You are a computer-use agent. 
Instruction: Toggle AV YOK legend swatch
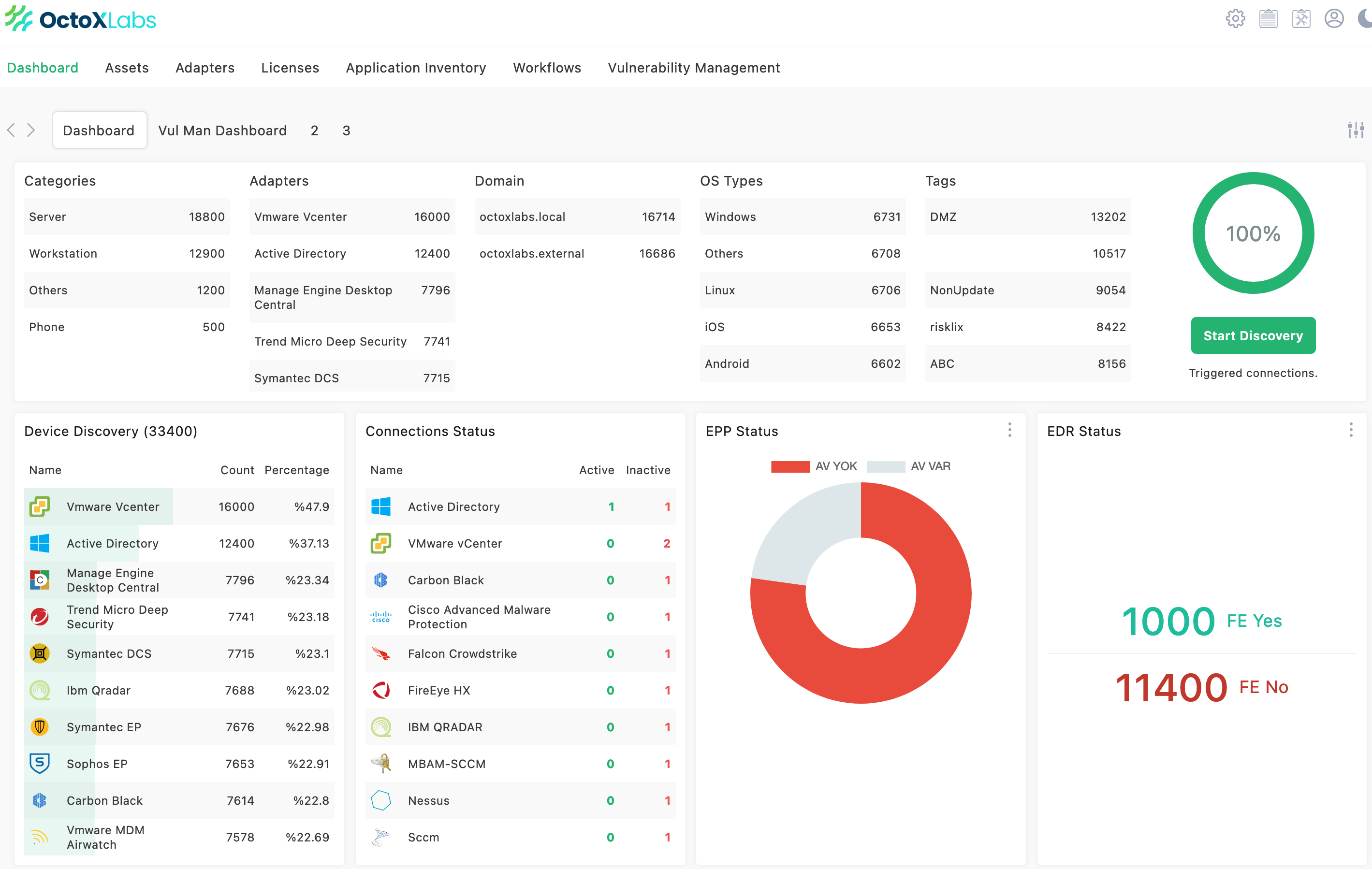[790, 466]
